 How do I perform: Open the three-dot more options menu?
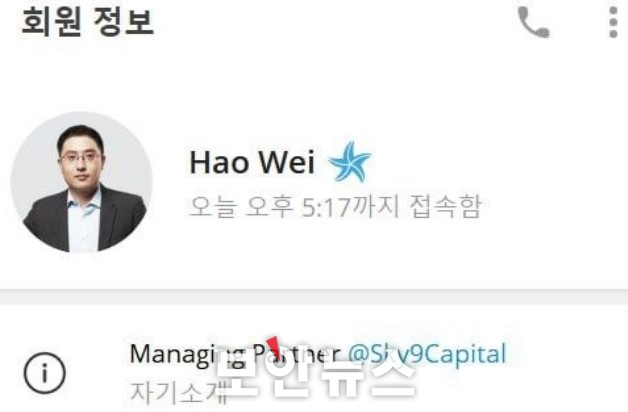pos(613,22)
